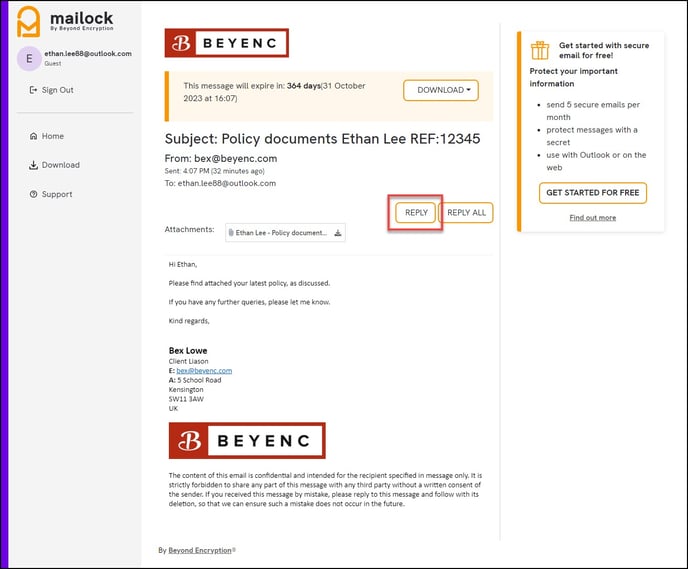Open the Beyond Encryption footer link
Viewport: 688px width, 569px height.
[x=200, y=550]
